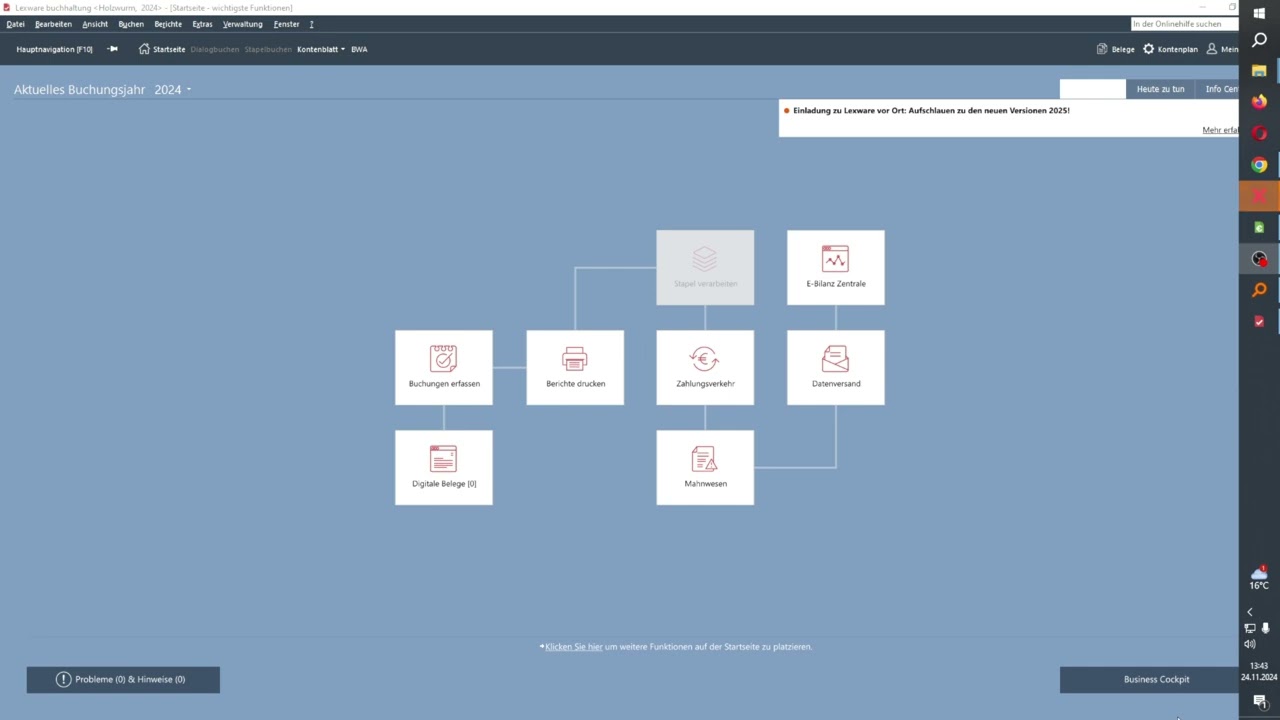Click the clock showing 13:43
This screenshot has height=720, width=1280.
click(x=1259, y=666)
